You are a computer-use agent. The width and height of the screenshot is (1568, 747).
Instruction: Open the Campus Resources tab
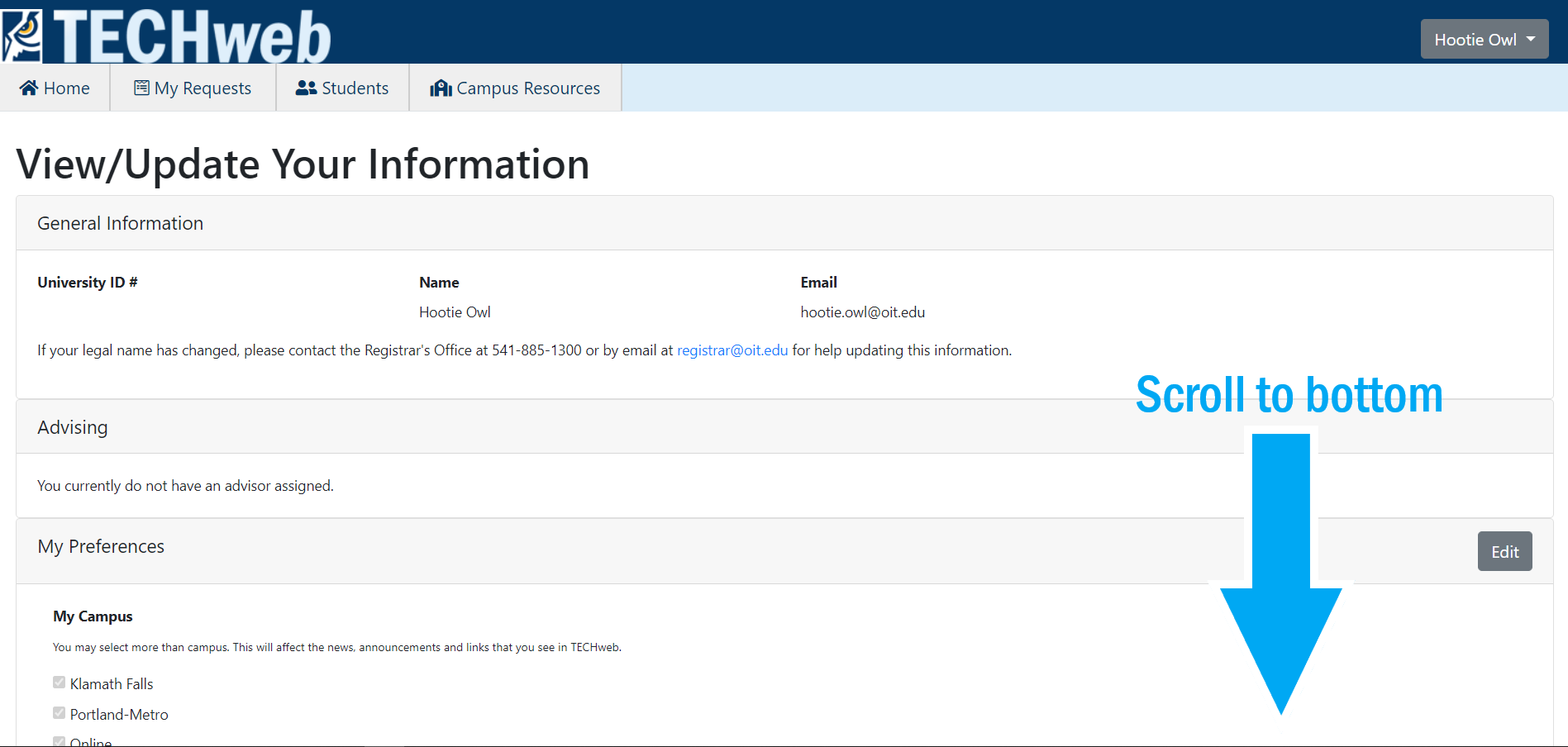tap(516, 88)
